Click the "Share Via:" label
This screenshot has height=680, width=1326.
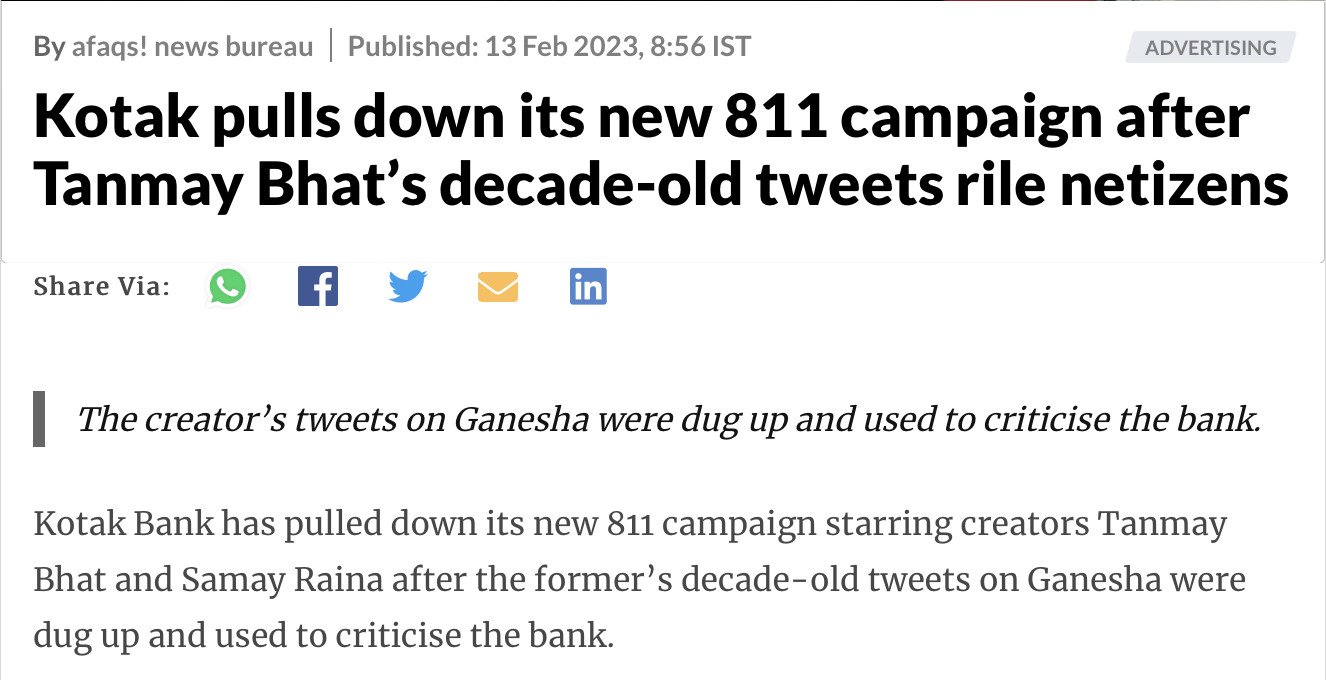[x=101, y=287]
